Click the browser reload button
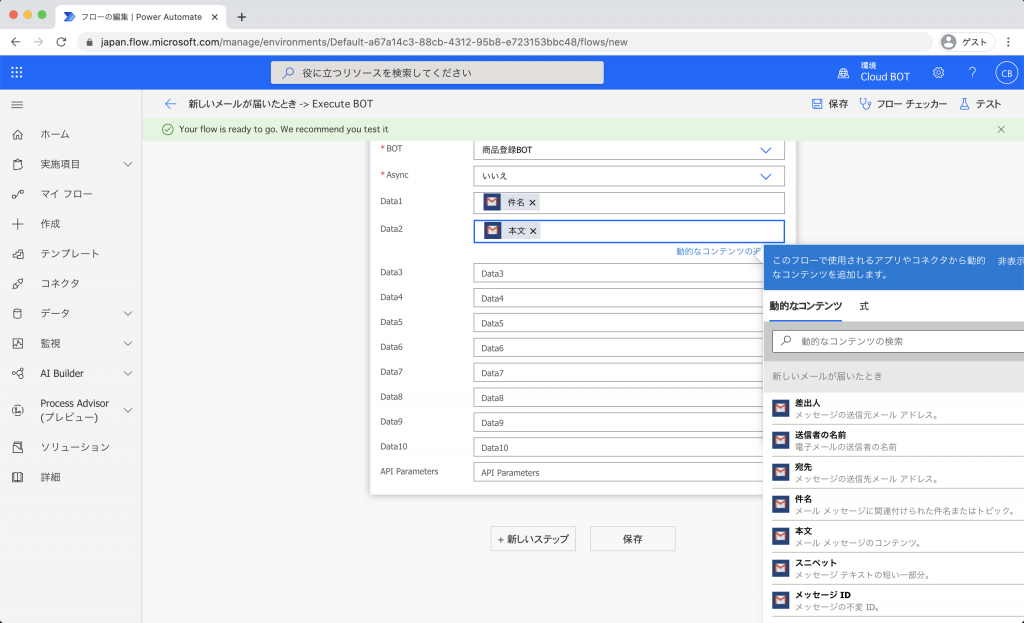The height and width of the screenshot is (623, 1024). click(x=61, y=42)
